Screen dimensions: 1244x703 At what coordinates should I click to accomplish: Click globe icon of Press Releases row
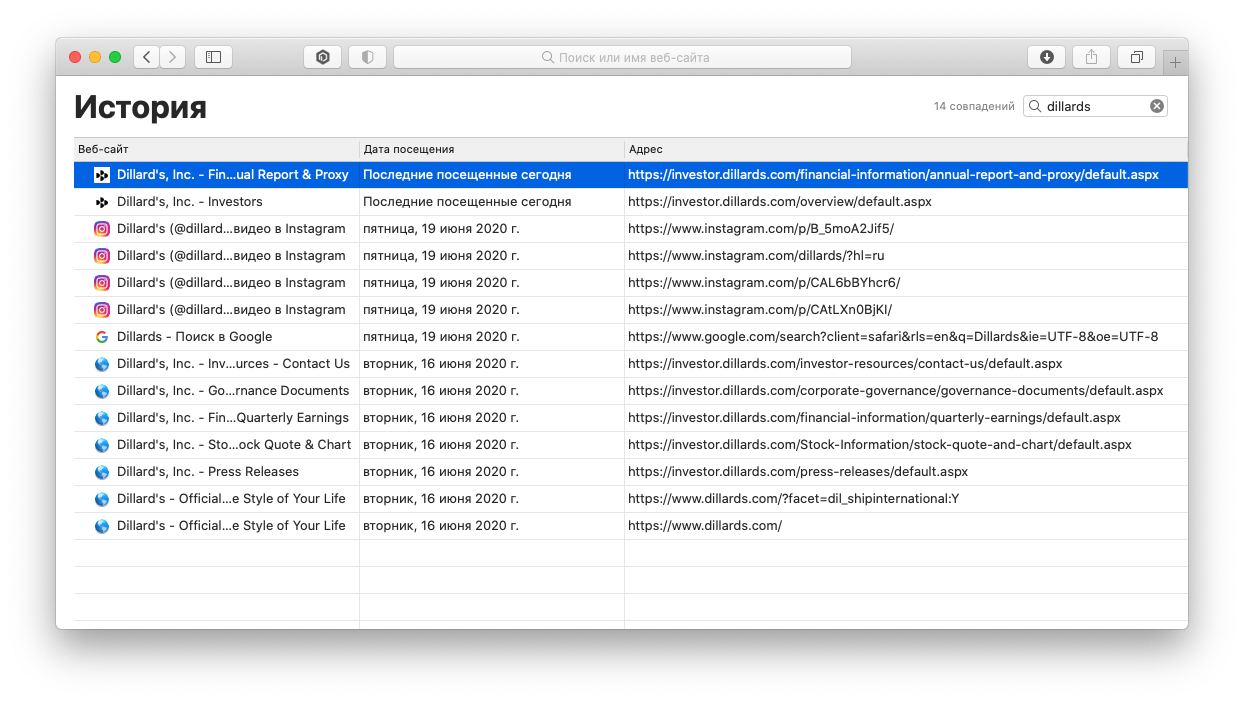click(x=102, y=472)
